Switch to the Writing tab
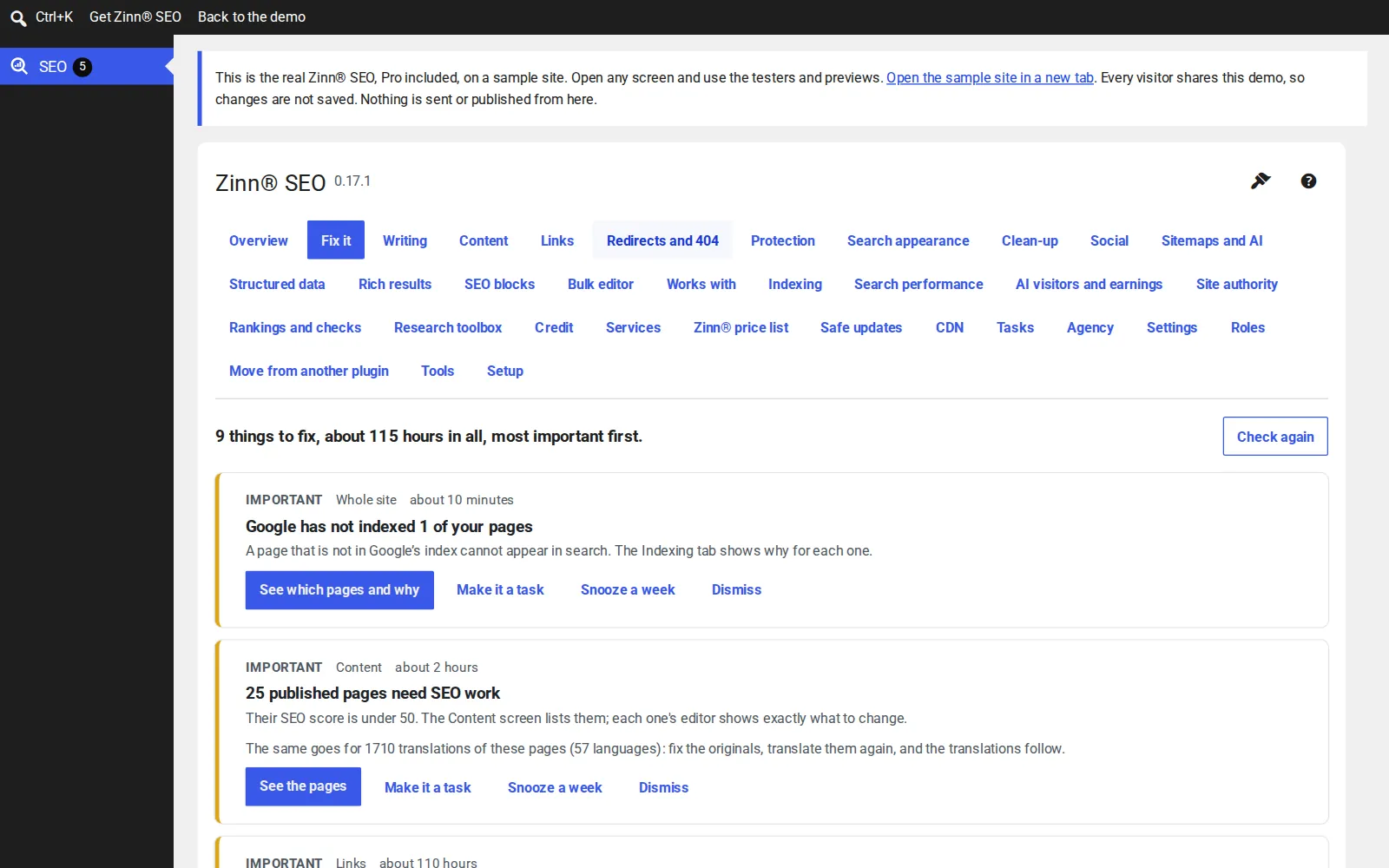Viewport: 1389px width, 868px height. [405, 240]
